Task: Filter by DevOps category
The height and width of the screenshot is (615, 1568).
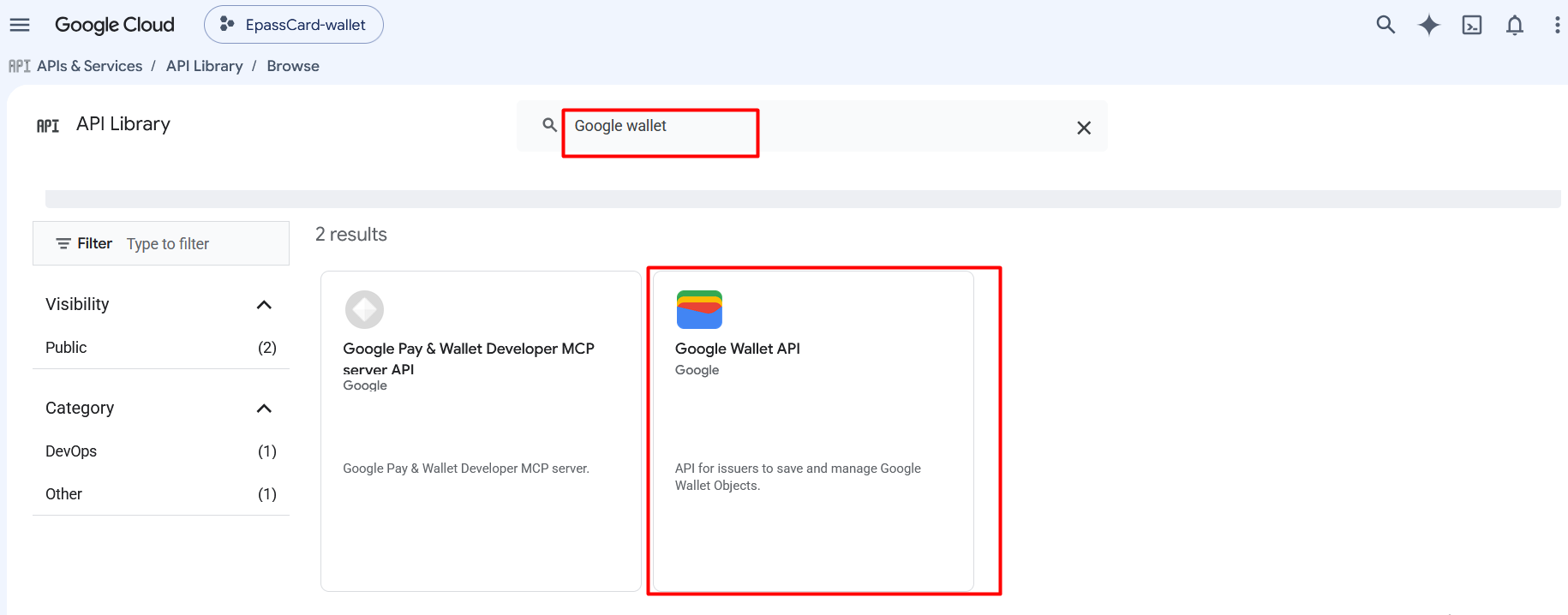Action: tap(161, 451)
